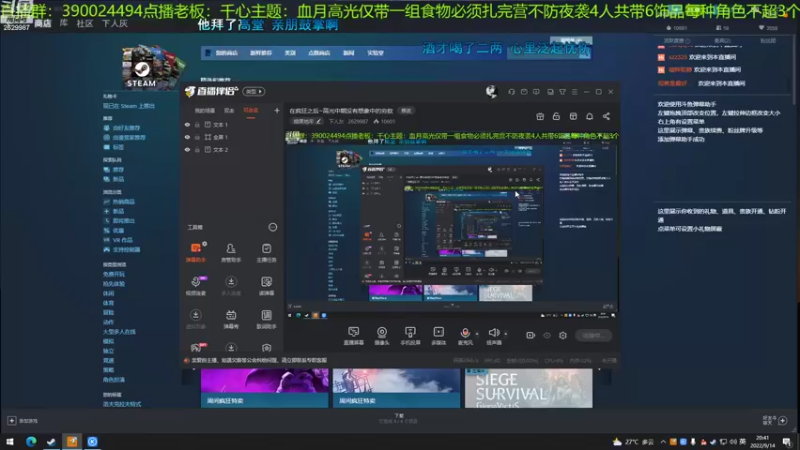
Task: Select the 文本 2 source row
Action: pos(232,149)
